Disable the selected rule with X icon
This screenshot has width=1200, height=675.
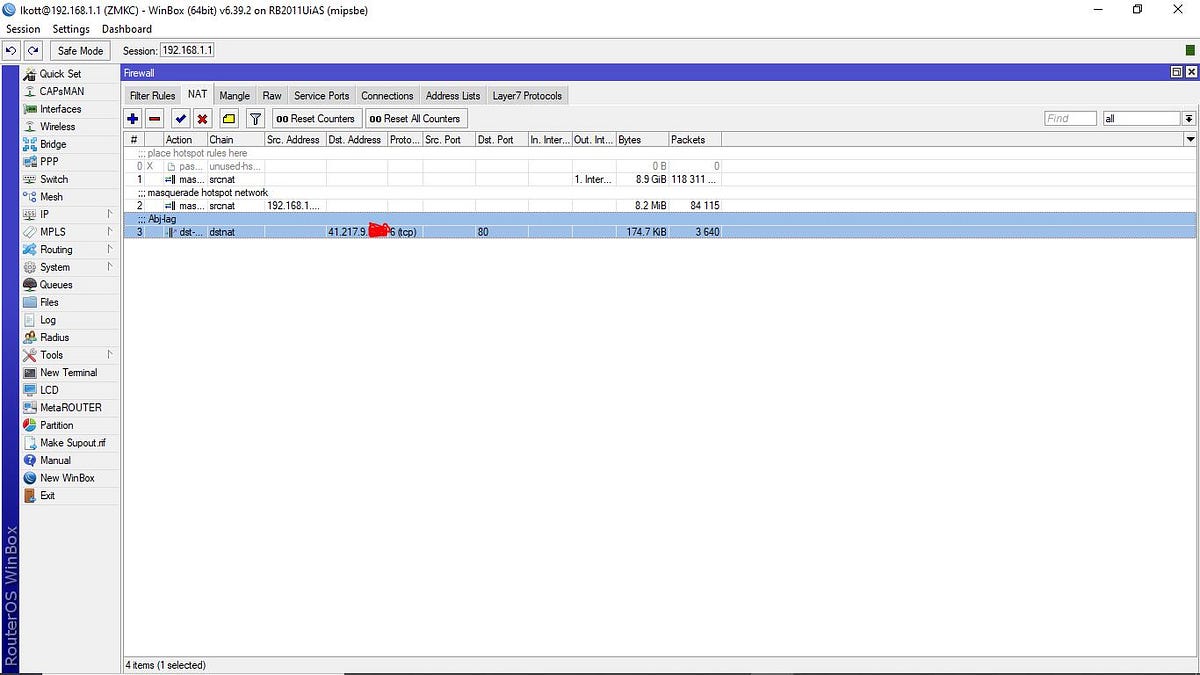point(202,118)
